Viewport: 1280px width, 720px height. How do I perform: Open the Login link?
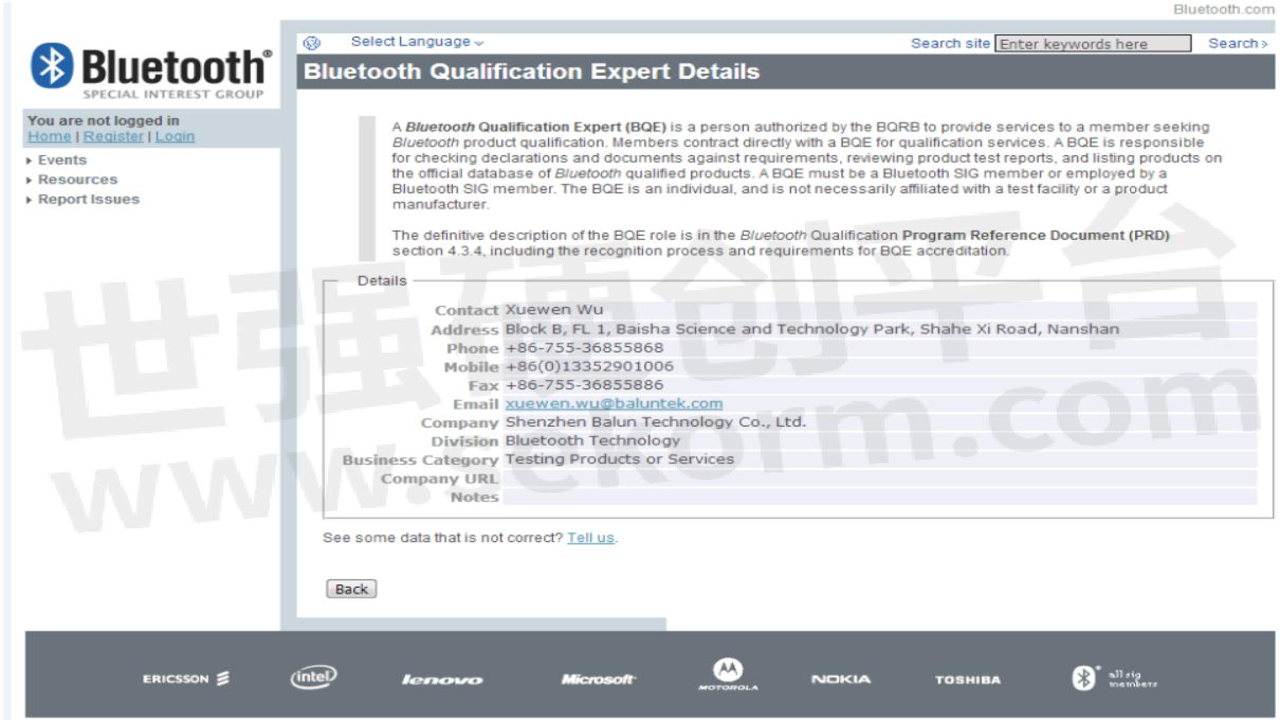pyautogui.click(x=175, y=136)
